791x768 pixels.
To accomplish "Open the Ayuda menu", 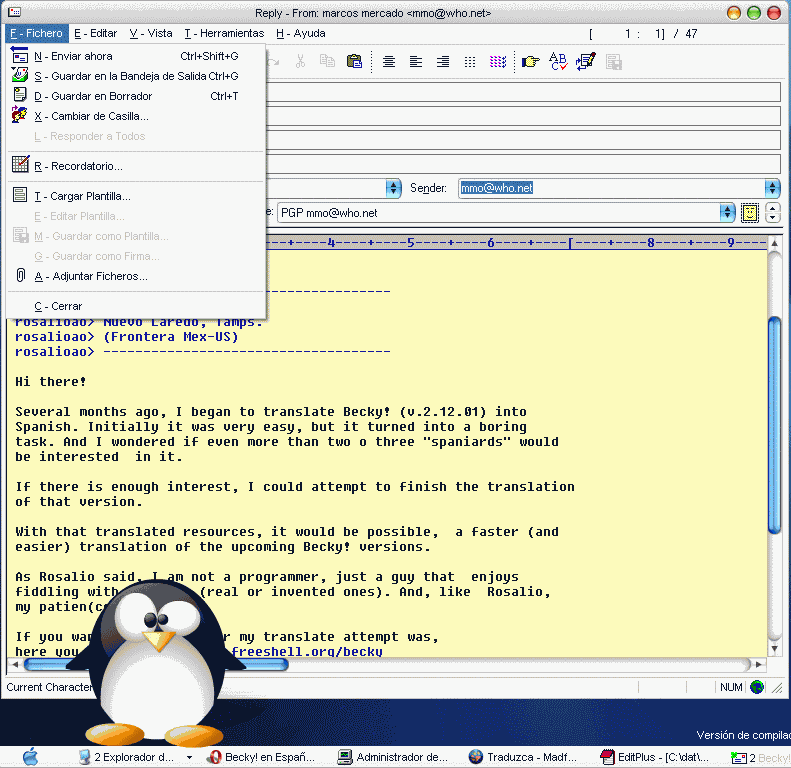I will click(301, 33).
